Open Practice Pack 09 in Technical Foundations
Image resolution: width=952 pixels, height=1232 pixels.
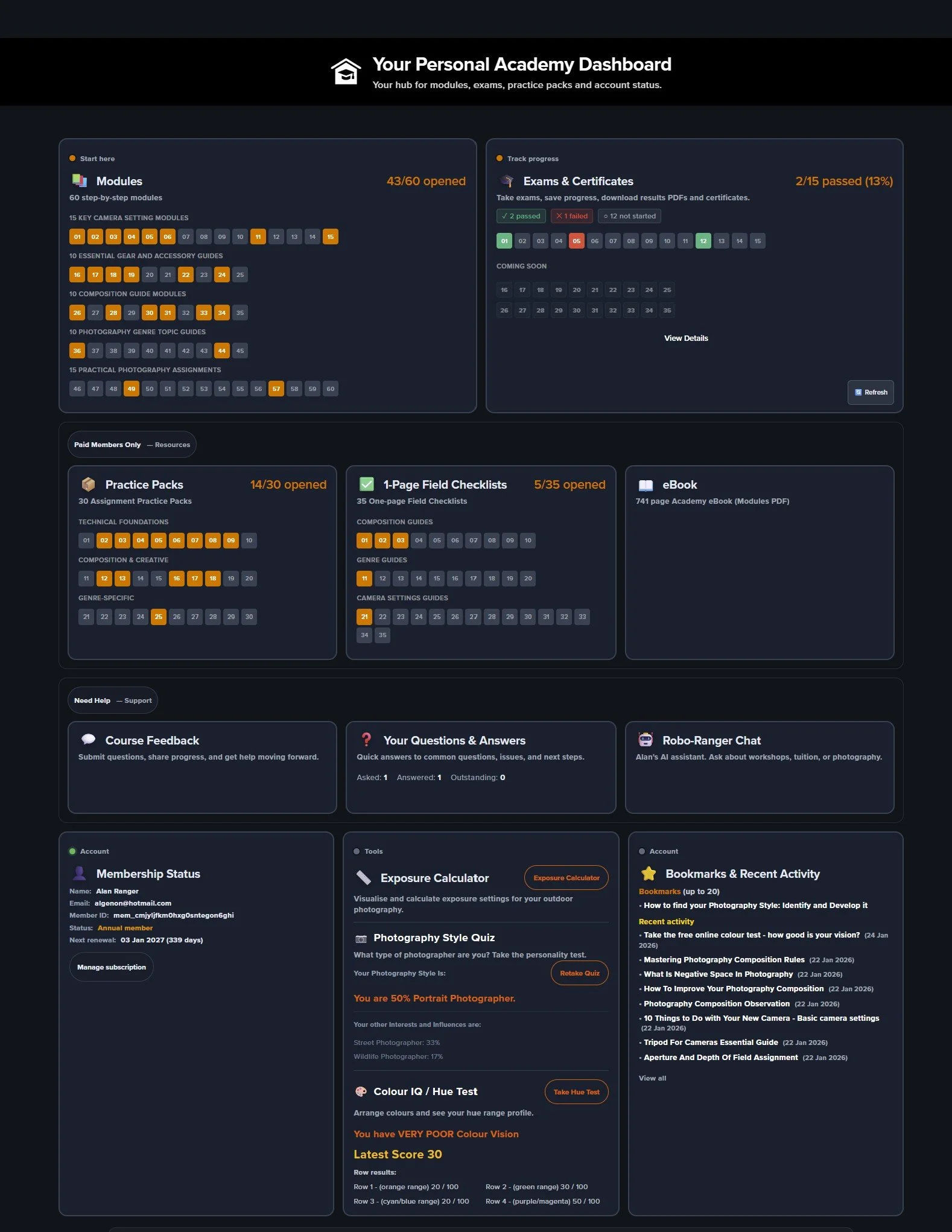pos(231,541)
